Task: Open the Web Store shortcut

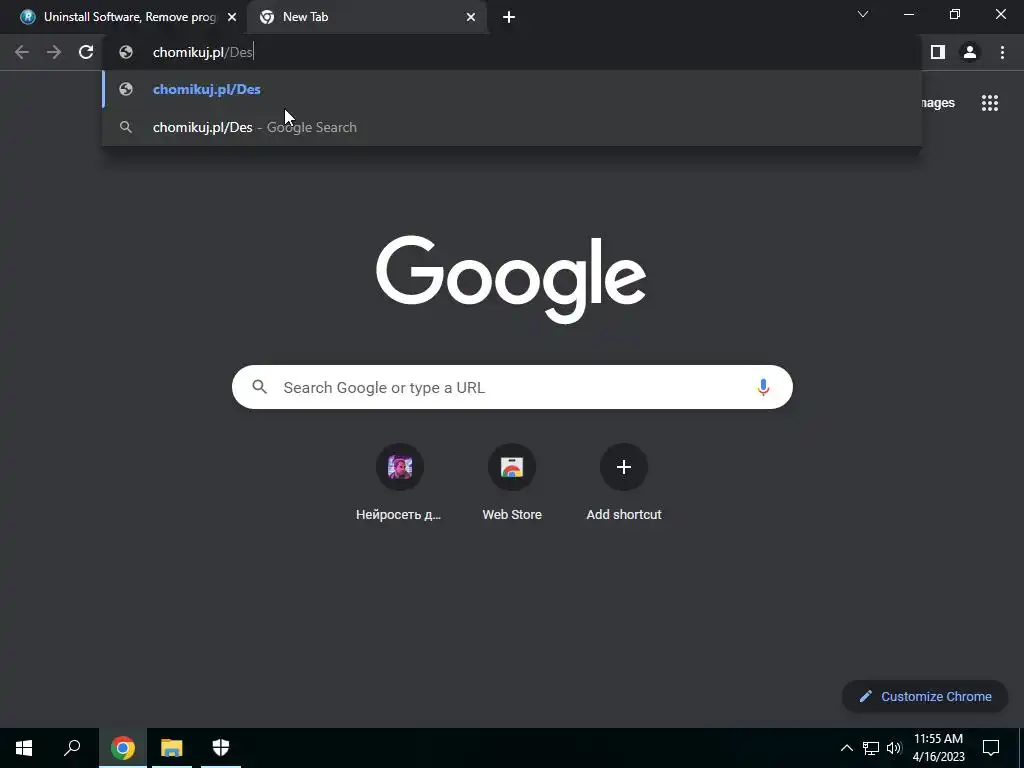Action: coord(512,483)
